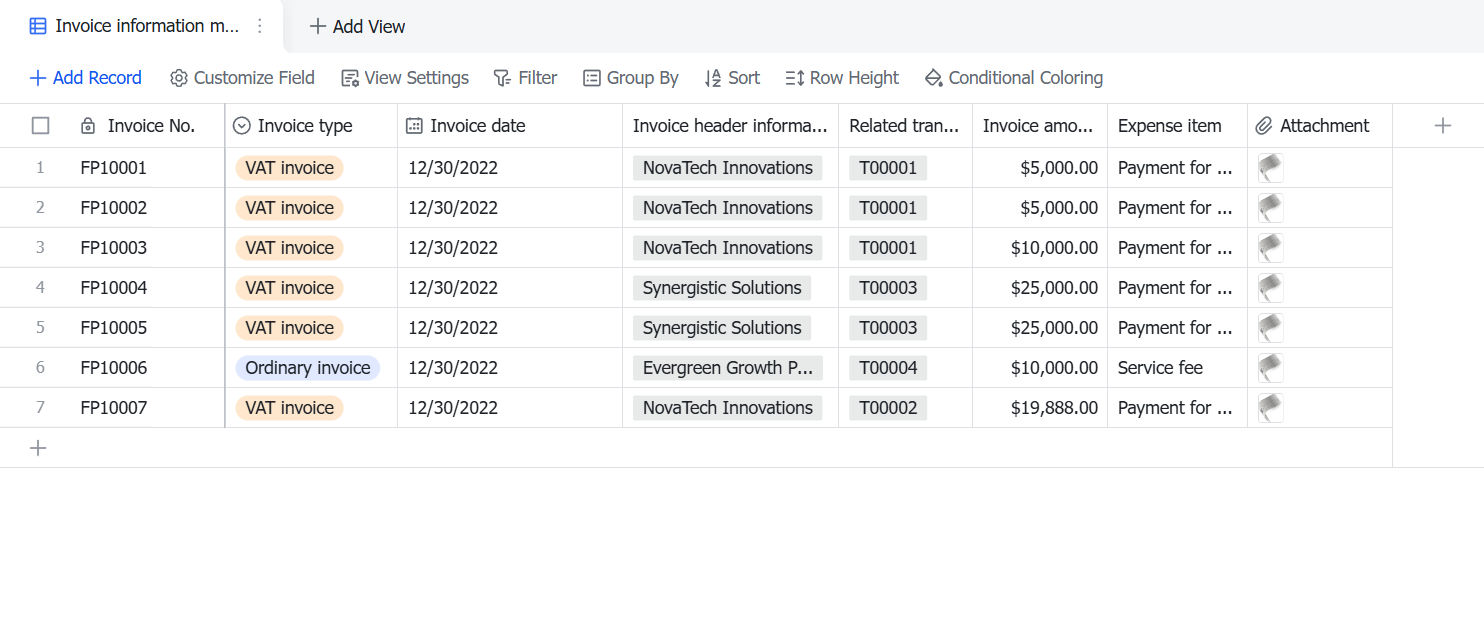Click the Invoice type column header
The image size is (1484, 619).
coord(311,126)
